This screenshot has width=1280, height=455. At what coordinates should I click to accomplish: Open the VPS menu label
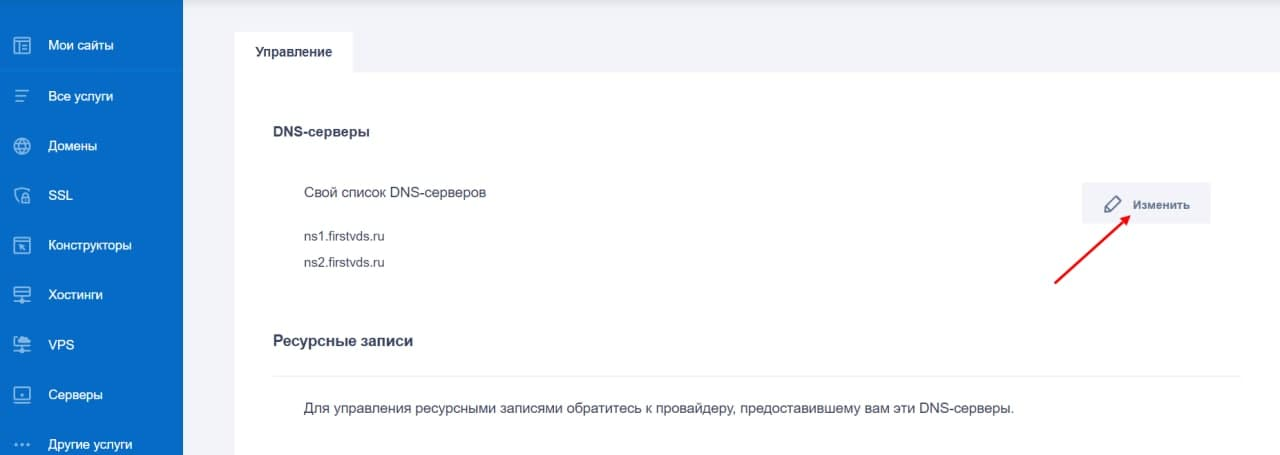click(x=61, y=345)
